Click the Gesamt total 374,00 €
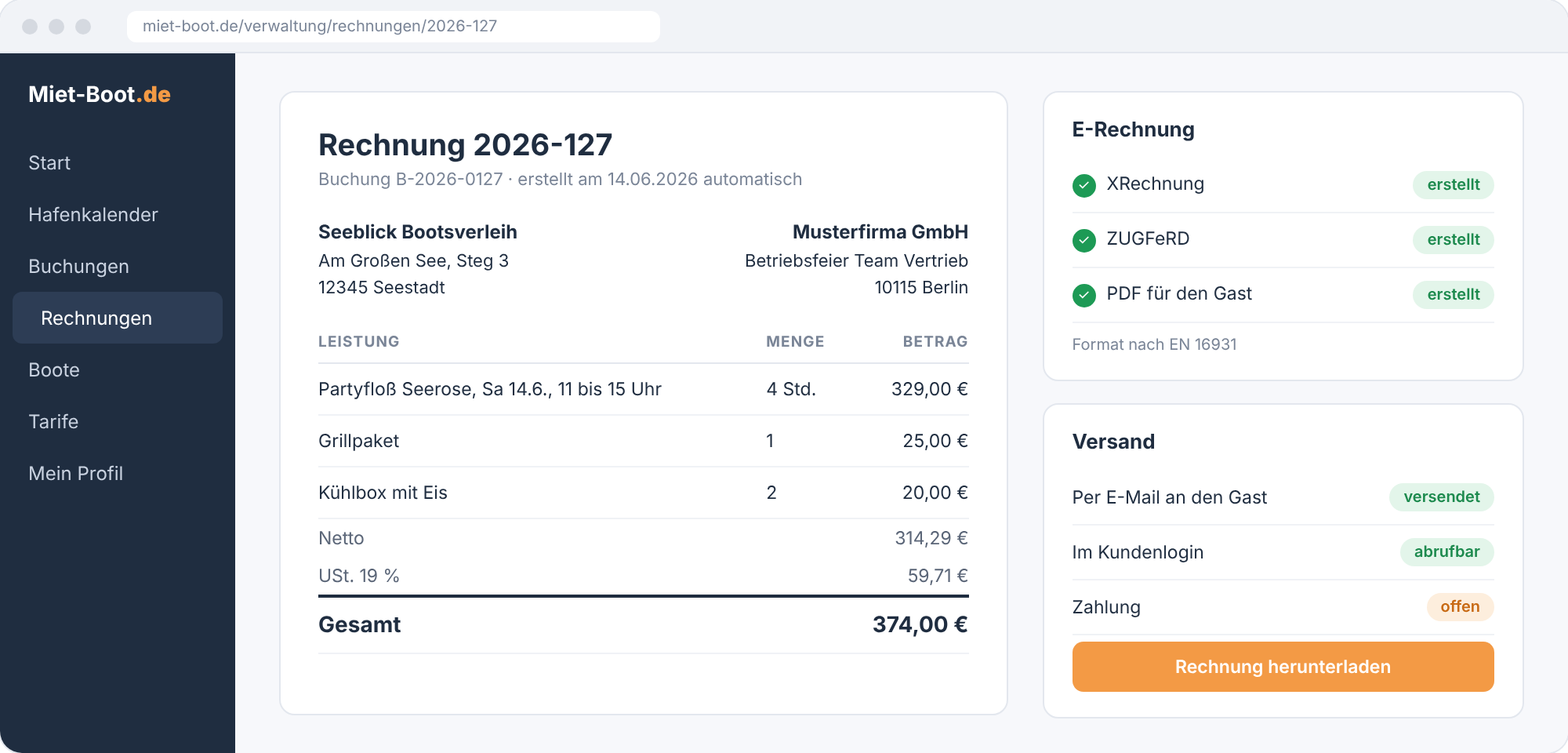The height and width of the screenshot is (753, 1568). coord(920,625)
